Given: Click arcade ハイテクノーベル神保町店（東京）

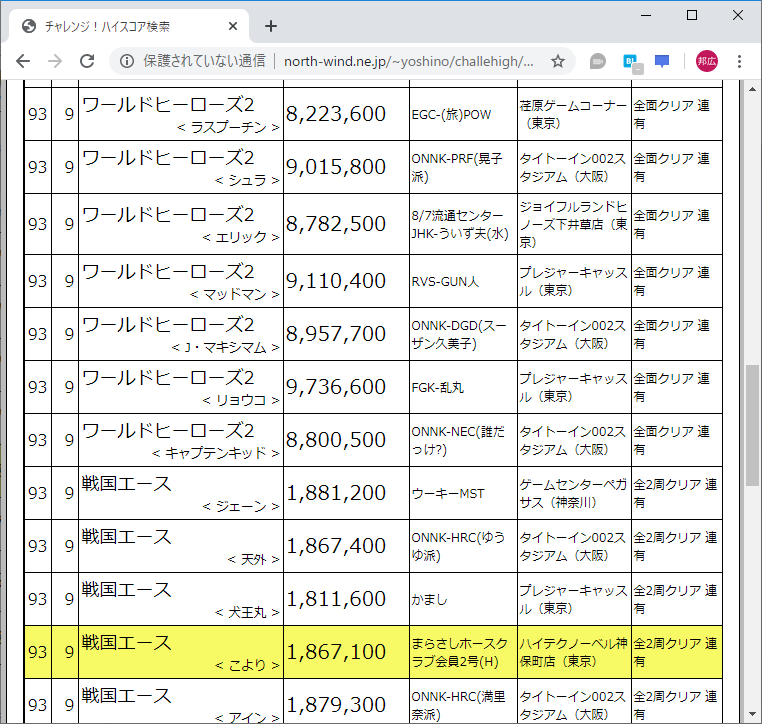Looking at the screenshot, I should point(573,652).
